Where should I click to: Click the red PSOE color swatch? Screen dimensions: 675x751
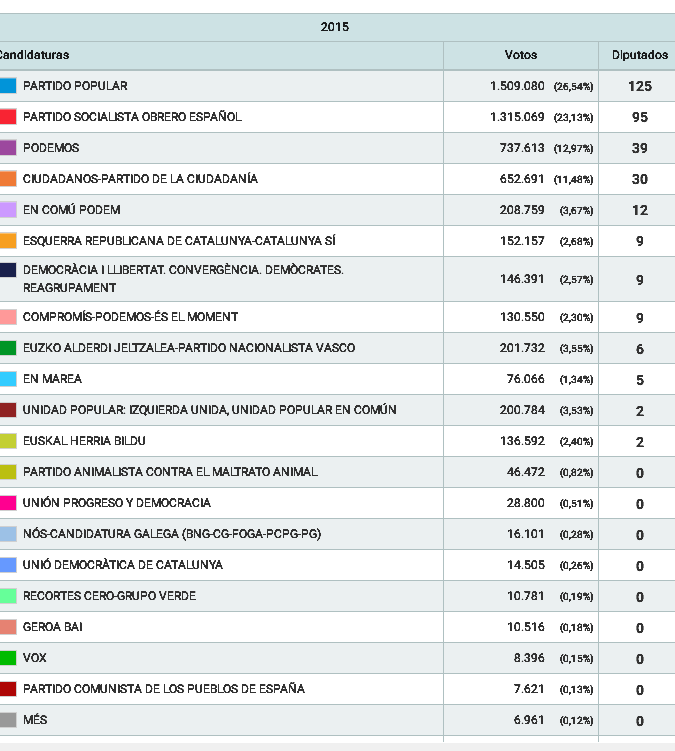click(8, 117)
